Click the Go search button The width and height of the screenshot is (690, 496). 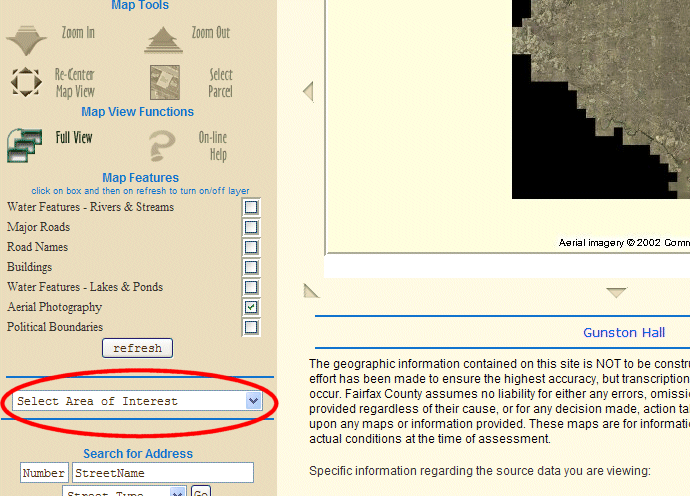[201, 491]
